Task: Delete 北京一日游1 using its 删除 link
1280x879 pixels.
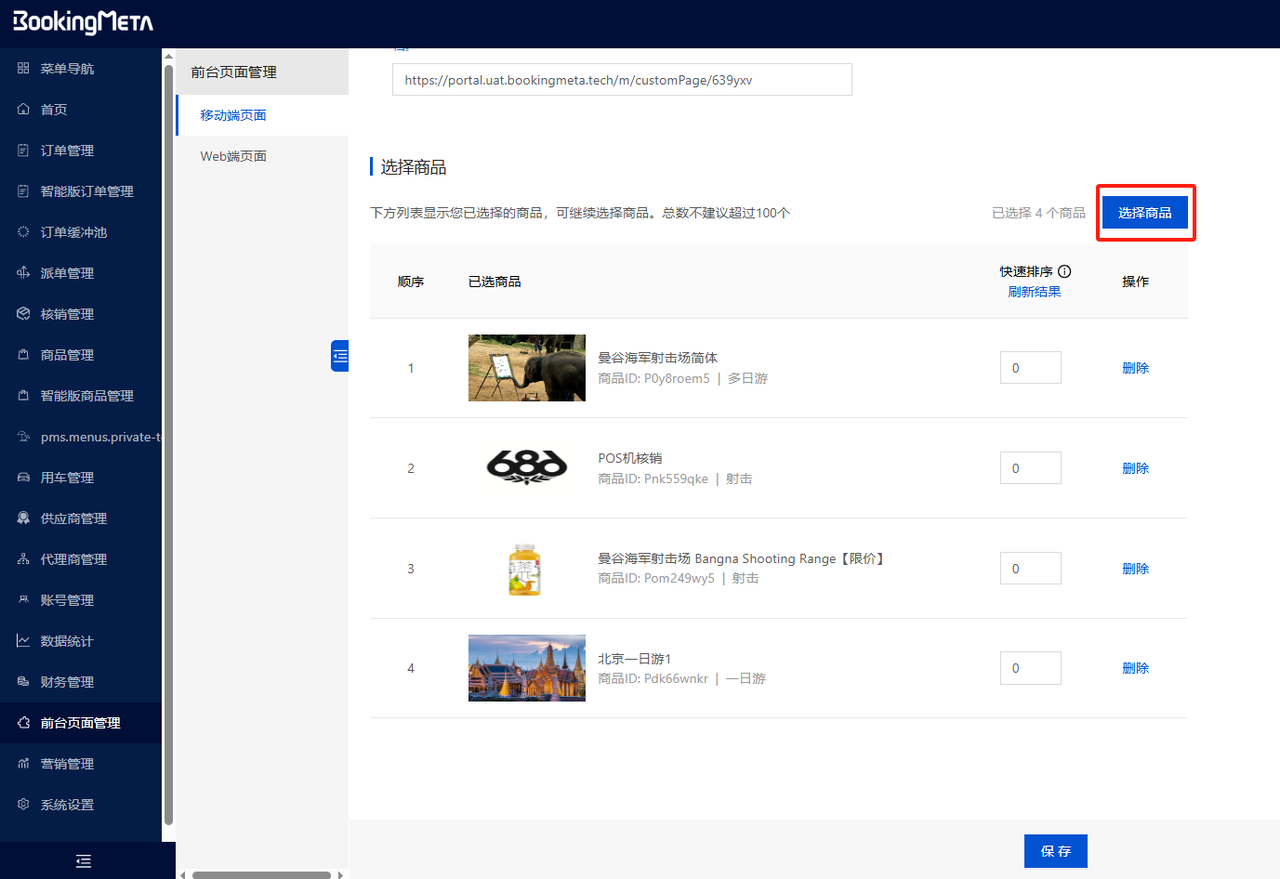Action: click(1135, 667)
